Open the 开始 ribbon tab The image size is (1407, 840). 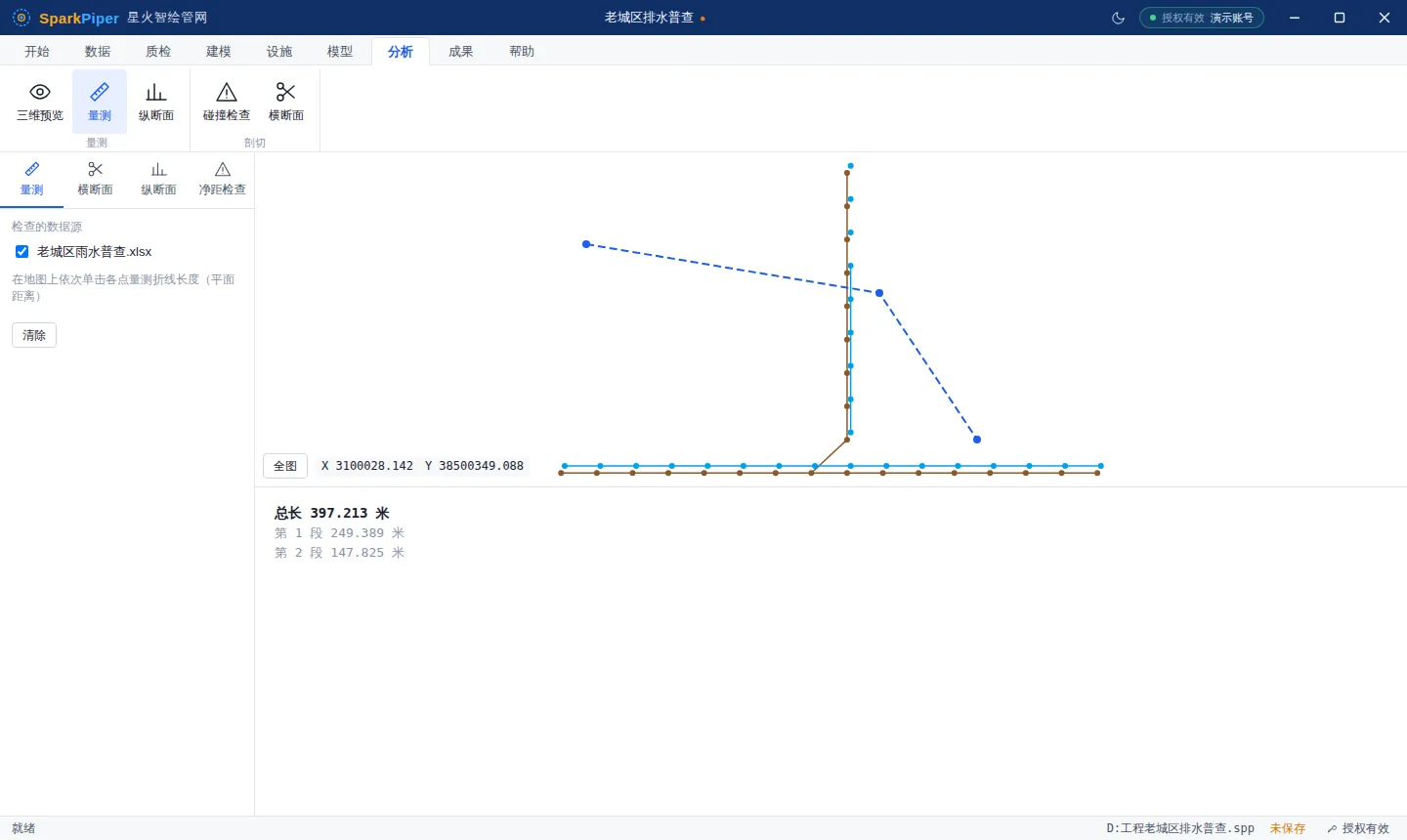click(37, 51)
